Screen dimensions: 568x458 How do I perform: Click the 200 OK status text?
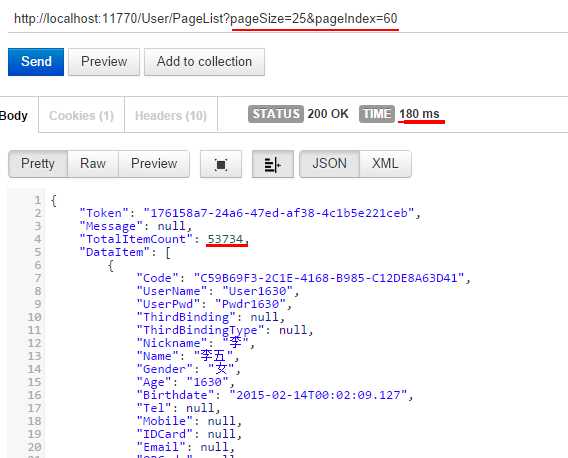tap(328, 114)
